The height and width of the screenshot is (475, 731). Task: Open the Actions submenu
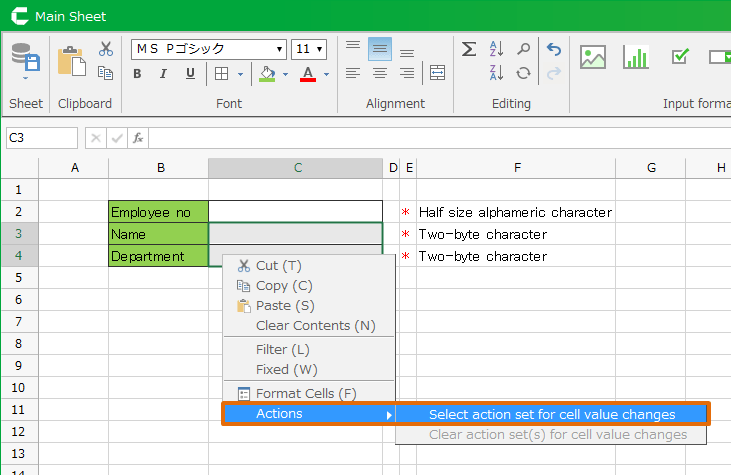(x=309, y=414)
